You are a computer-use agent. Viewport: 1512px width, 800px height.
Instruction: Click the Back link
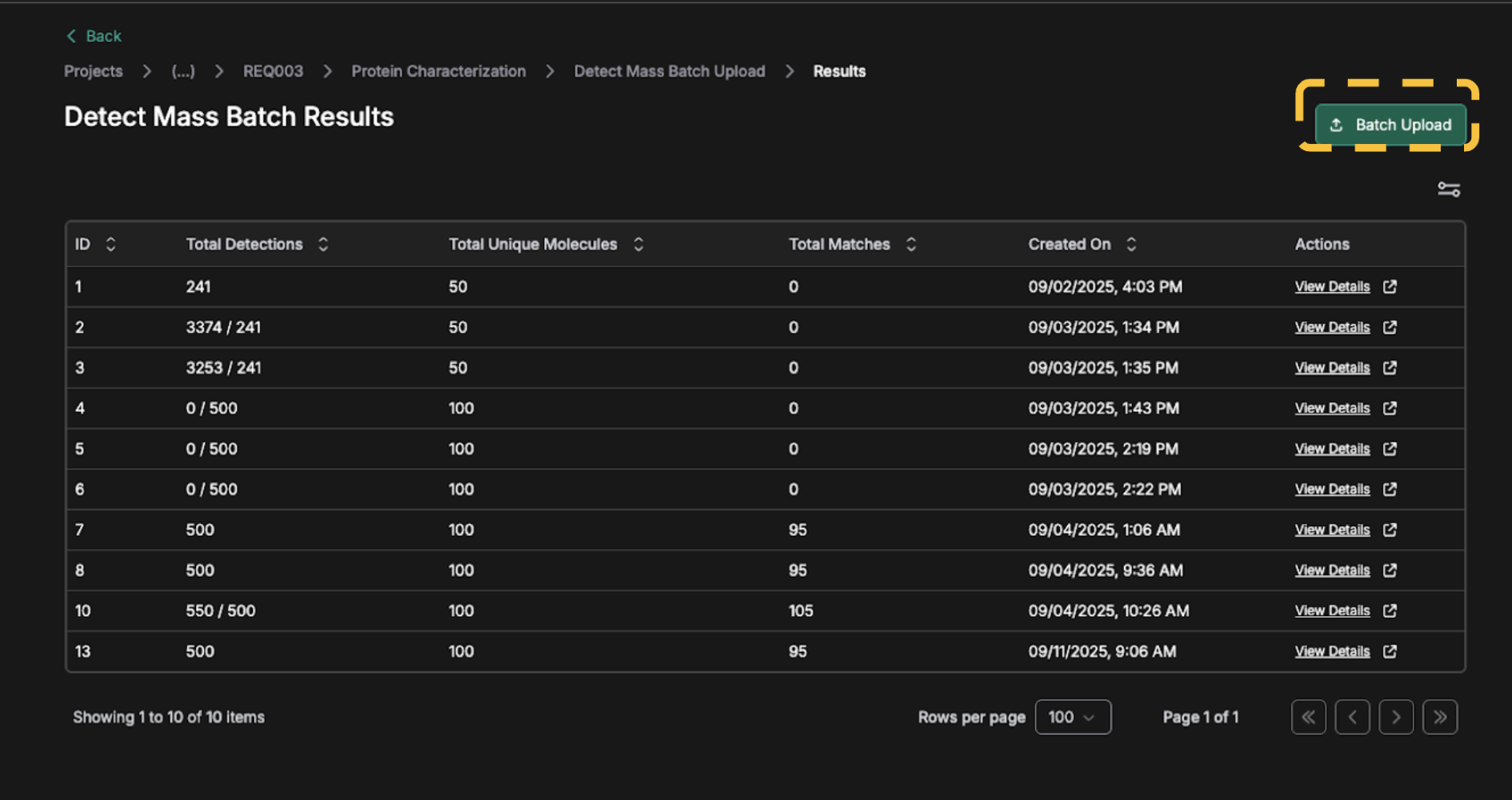94,36
